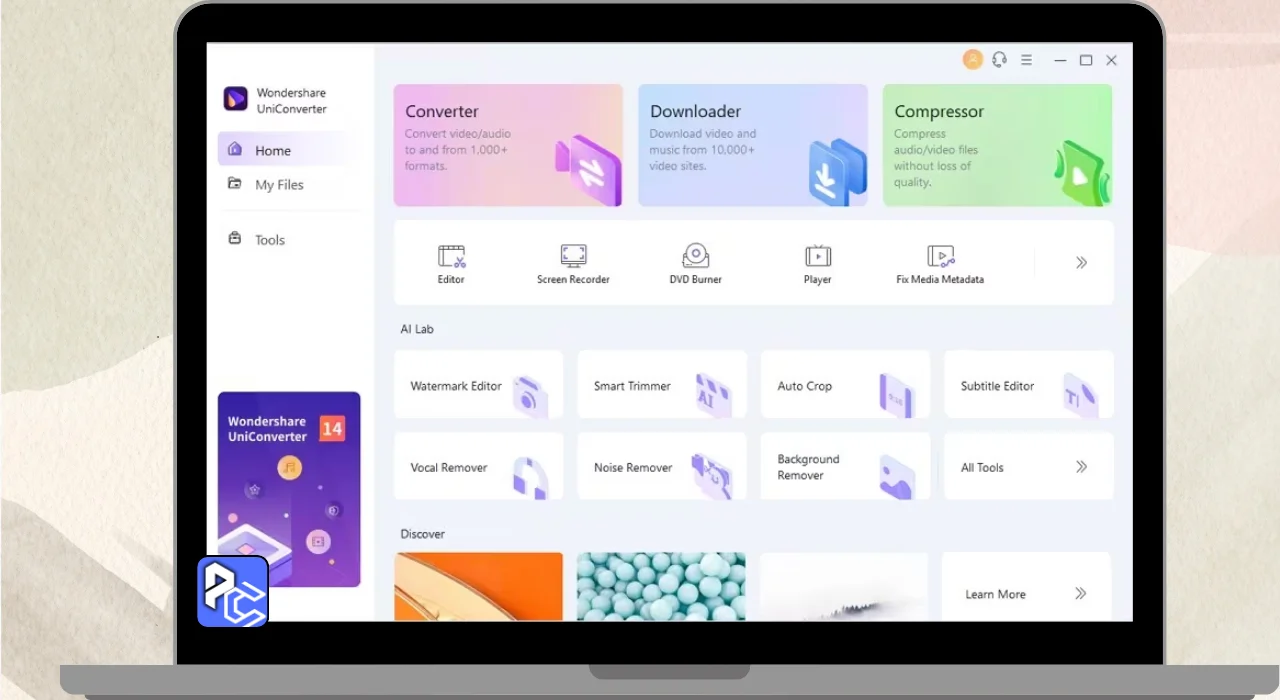Viewport: 1280px width, 700px height.
Task: Click the Discover section heading
Action: (x=423, y=534)
